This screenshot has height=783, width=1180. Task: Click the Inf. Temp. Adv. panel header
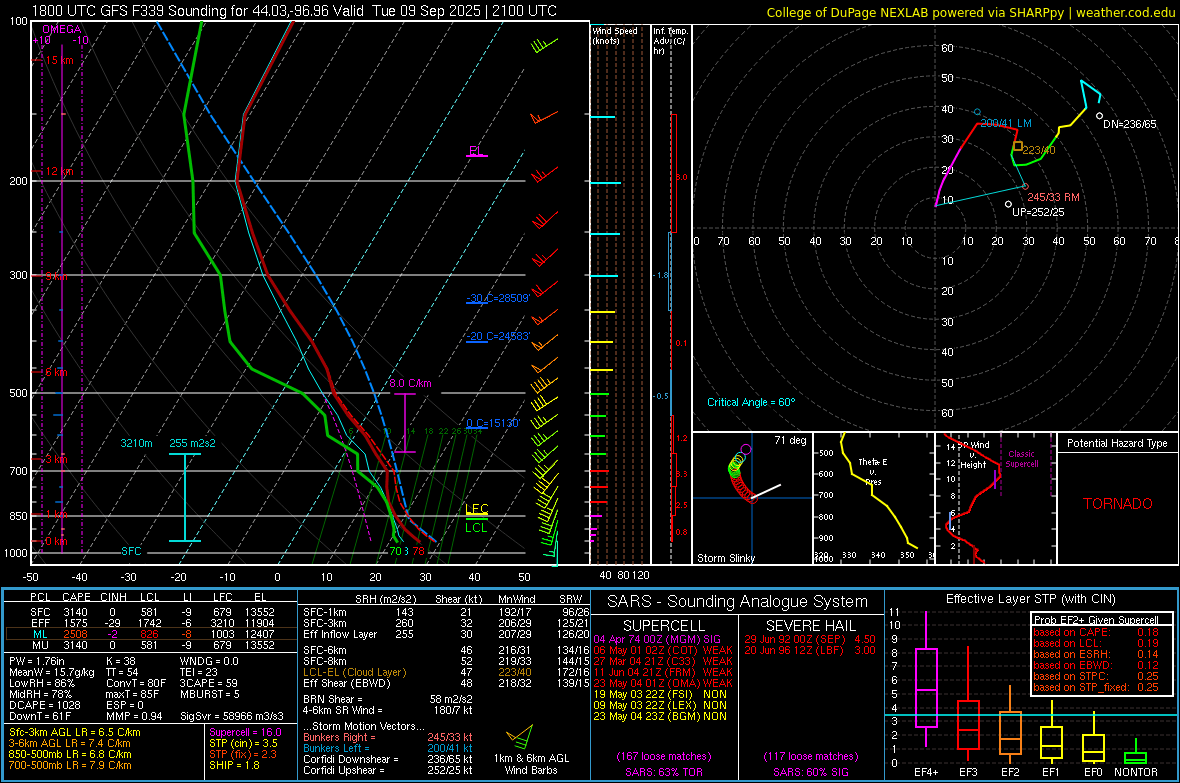tap(669, 41)
